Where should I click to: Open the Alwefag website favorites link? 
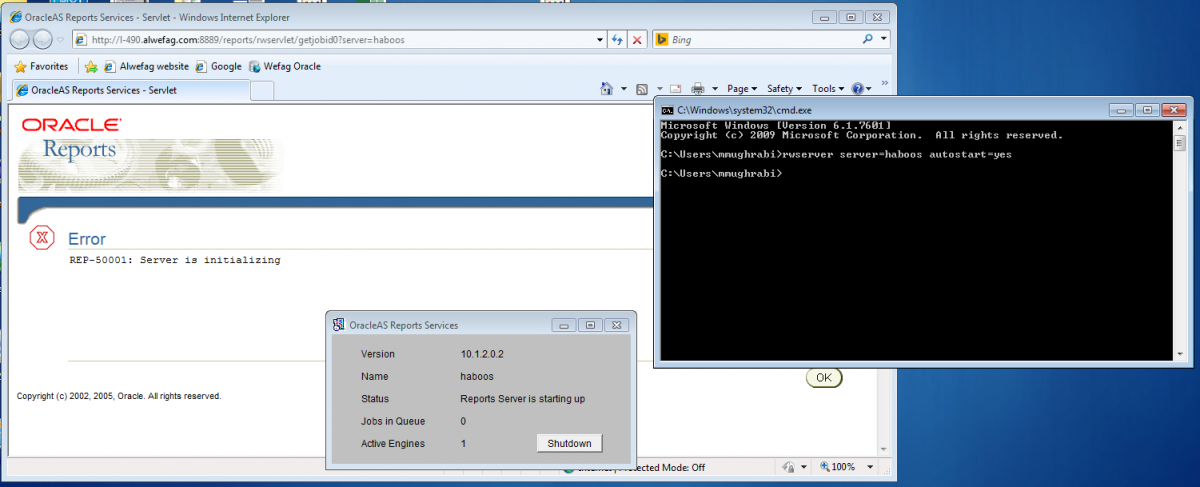click(147, 67)
